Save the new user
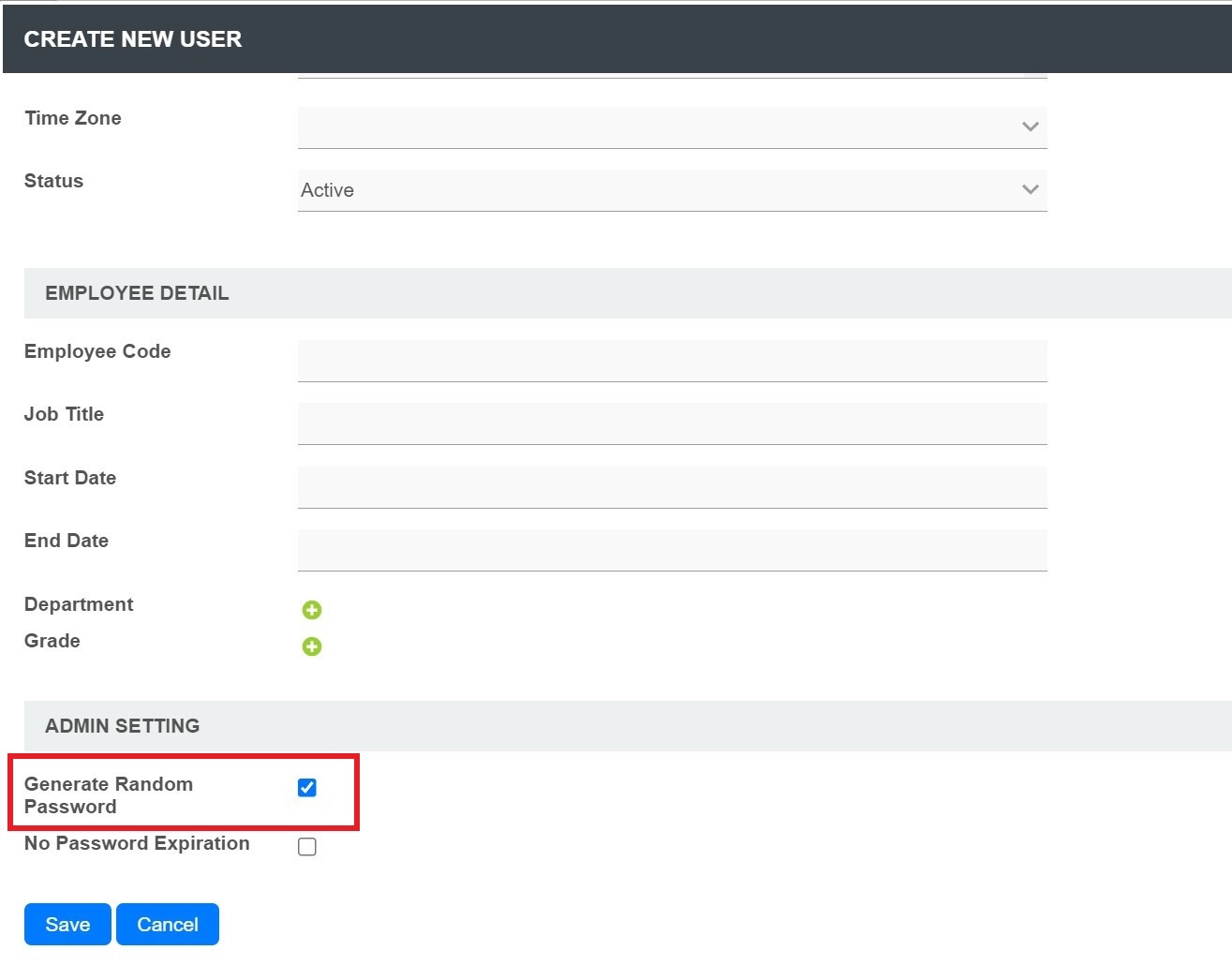Screen dimensions: 1232x965 (x=67, y=925)
